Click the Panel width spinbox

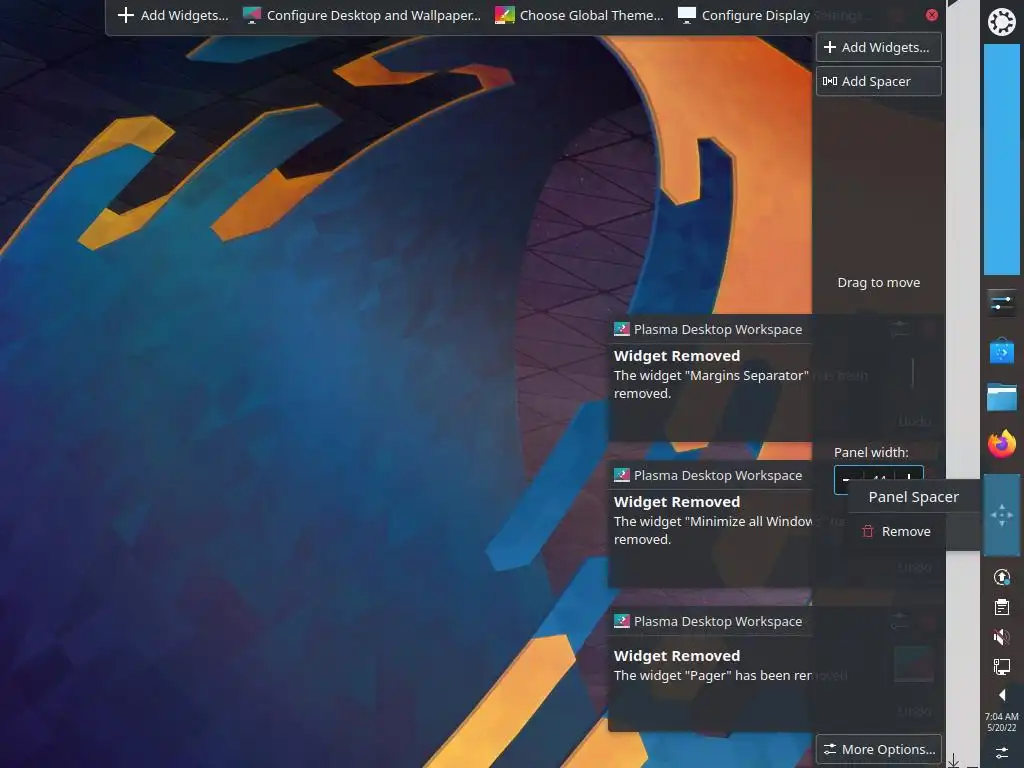pos(878,480)
